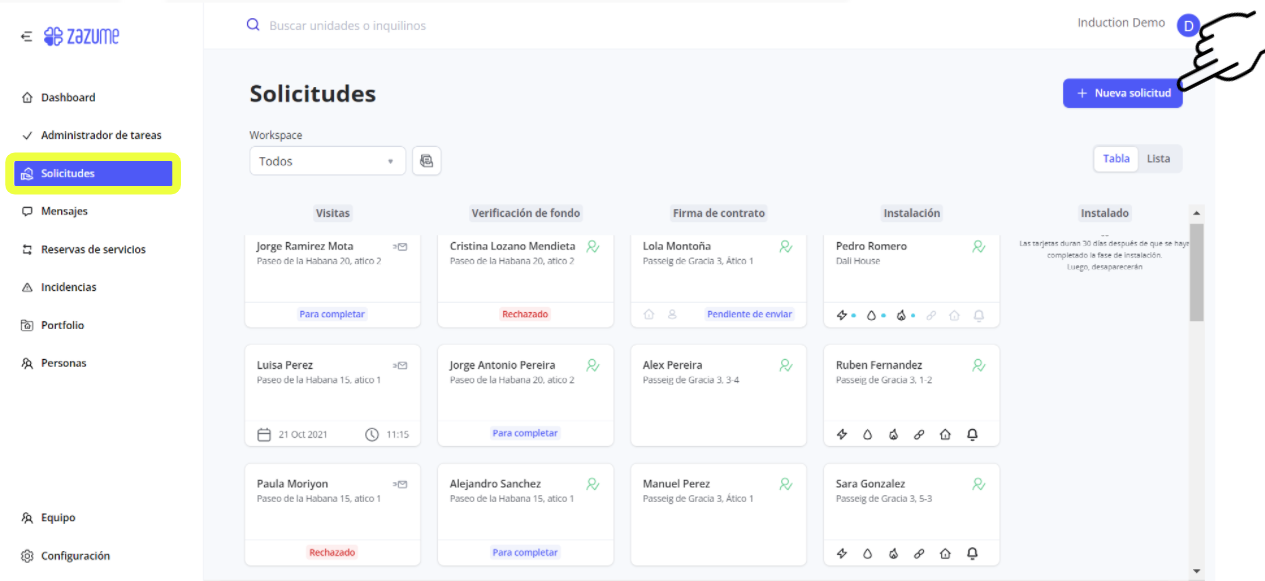
Task: Click Pendiente de enviar on Lola Montoña card
Action: [x=749, y=314]
